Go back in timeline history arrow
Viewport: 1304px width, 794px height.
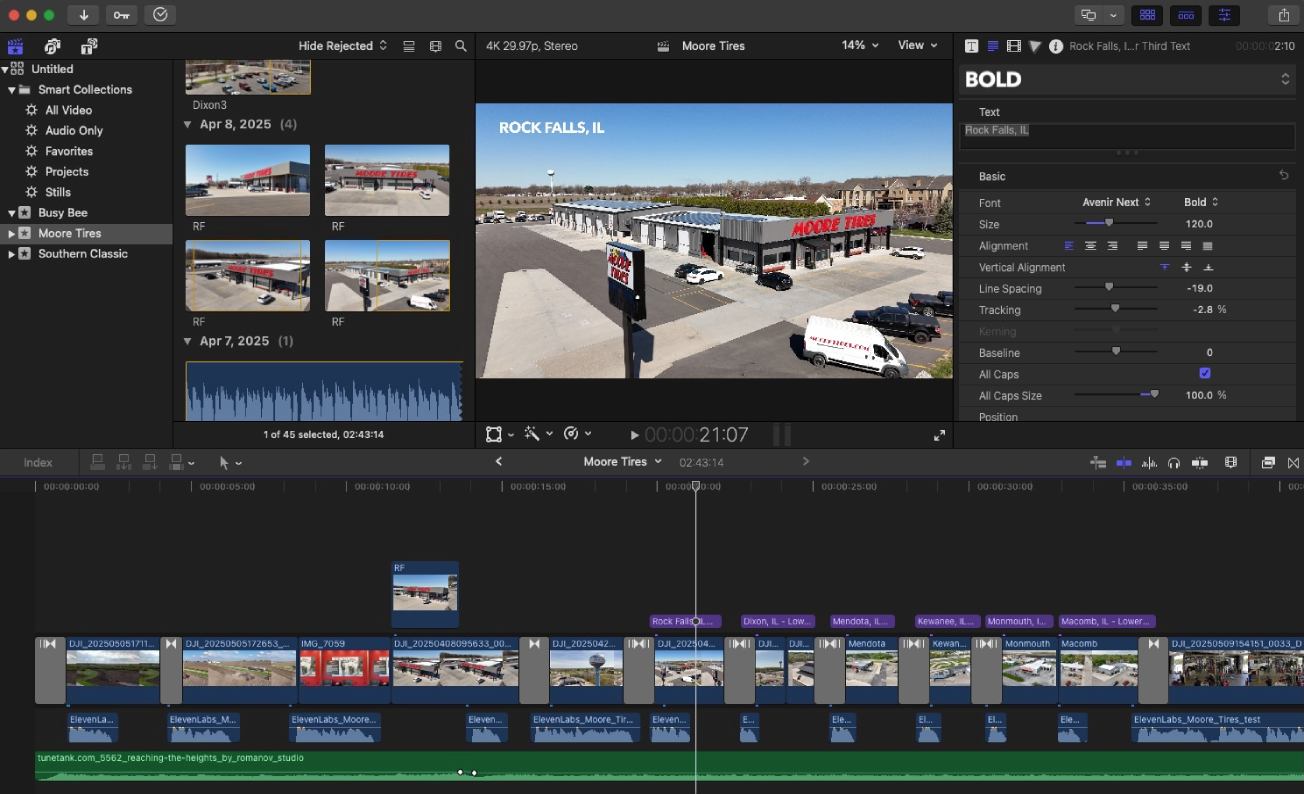(499, 461)
